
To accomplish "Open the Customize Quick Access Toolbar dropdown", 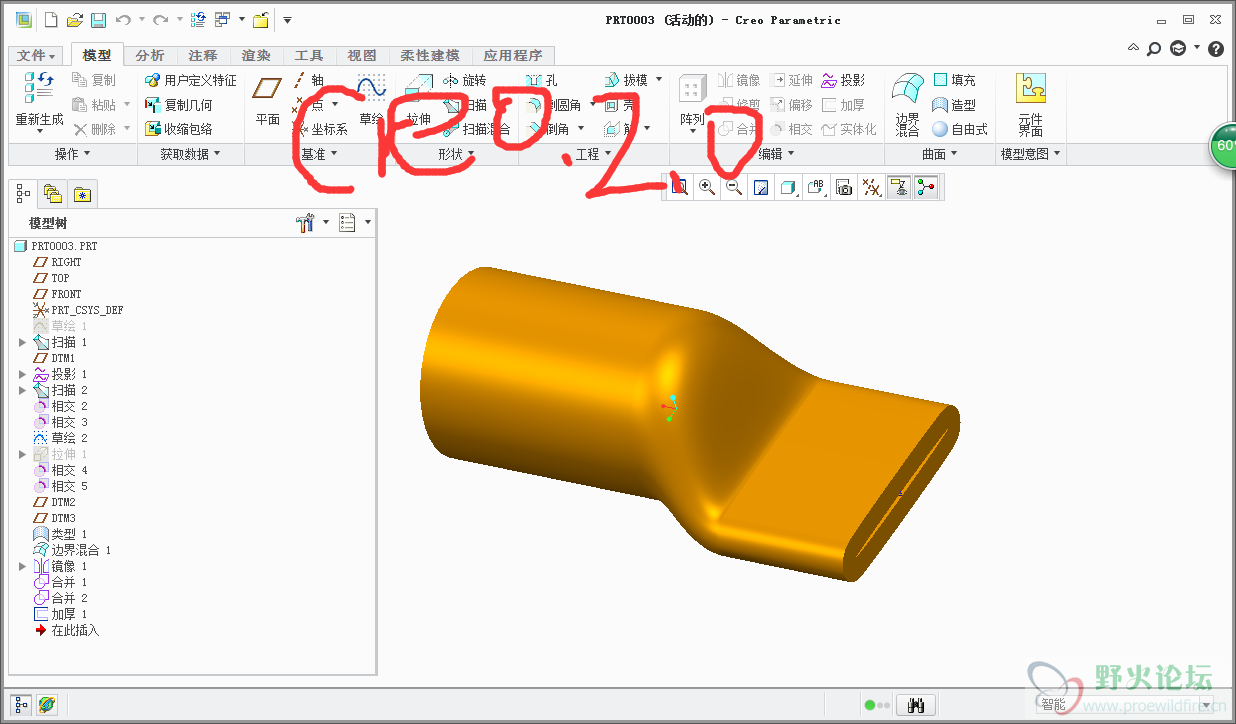I will point(287,20).
